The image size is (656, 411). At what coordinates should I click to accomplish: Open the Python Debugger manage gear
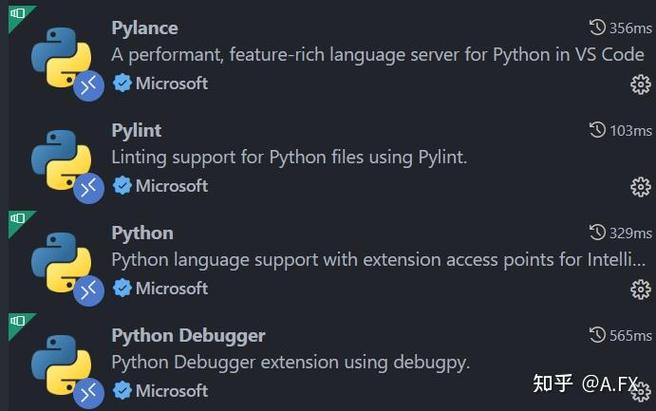pyautogui.click(x=641, y=391)
